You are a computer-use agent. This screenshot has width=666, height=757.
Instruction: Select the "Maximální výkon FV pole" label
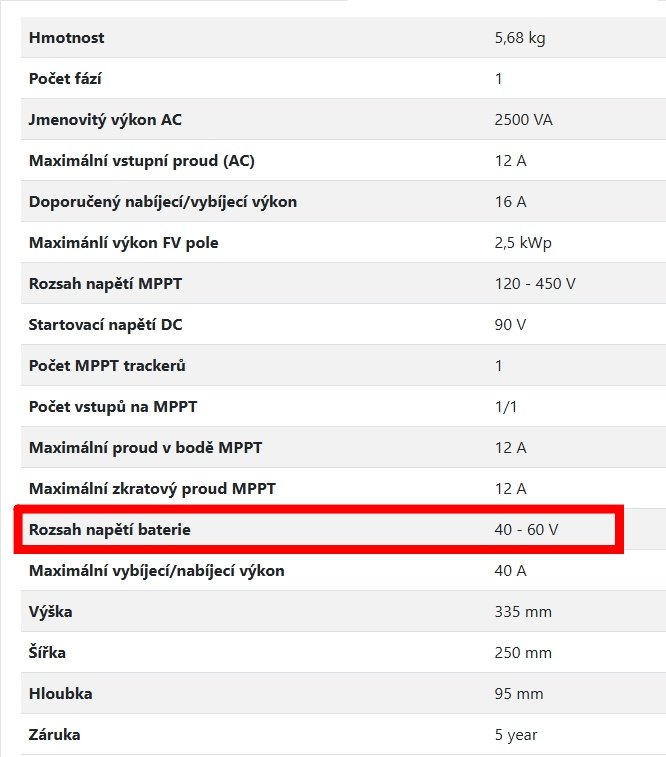pyautogui.click(x=124, y=243)
